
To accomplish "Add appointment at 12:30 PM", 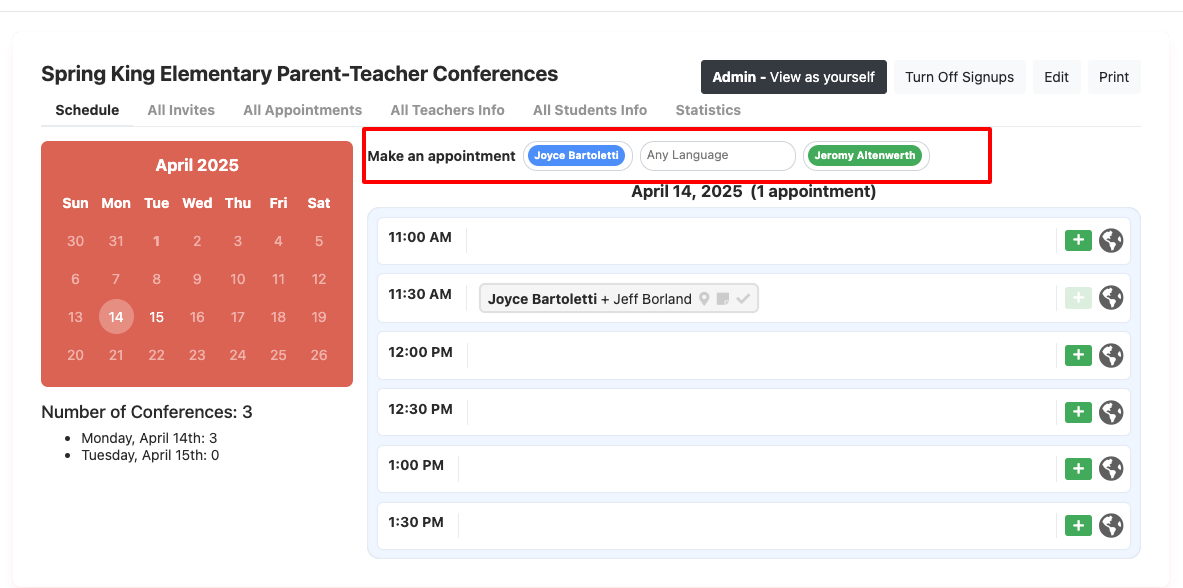I will click(1078, 411).
